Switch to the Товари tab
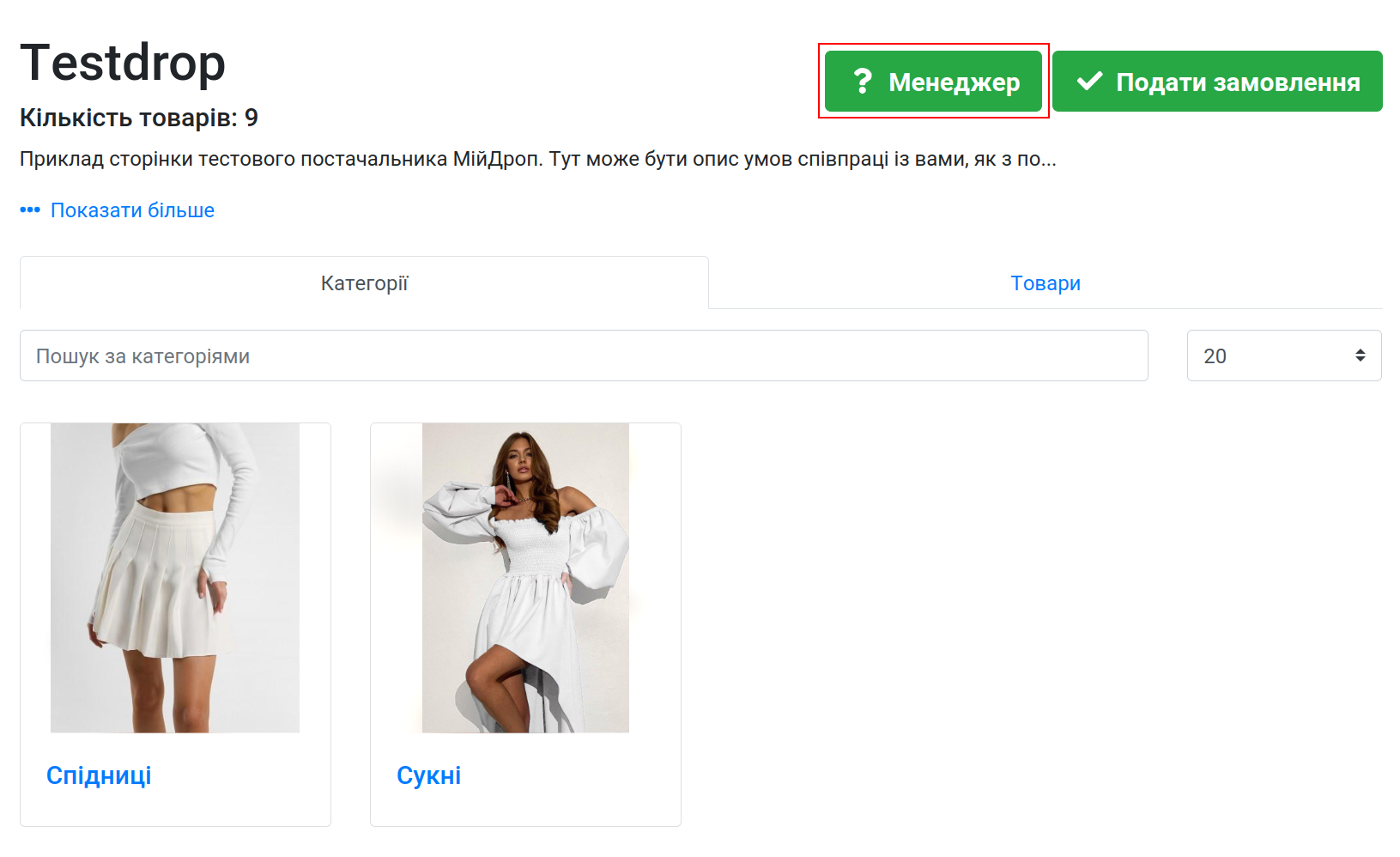The image size is (1400, 857). tap(1045, 283)
